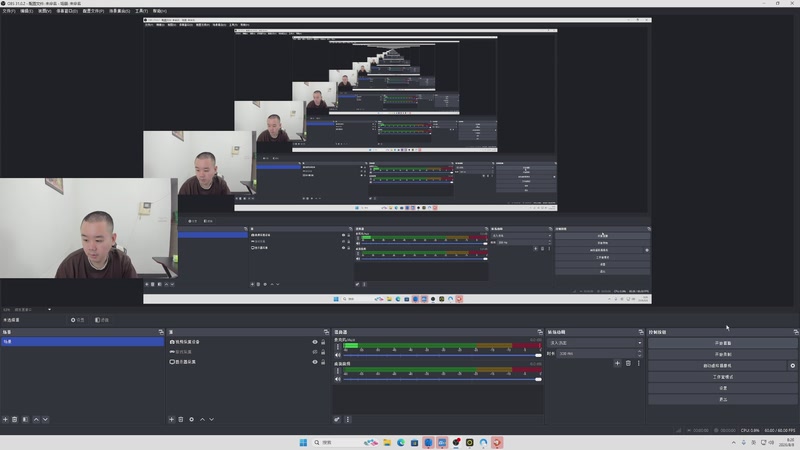Viewport: 800px width, 450px height.
Task: Hide the video capture device source
Action: pyautogui.click(x=315, y=342)
